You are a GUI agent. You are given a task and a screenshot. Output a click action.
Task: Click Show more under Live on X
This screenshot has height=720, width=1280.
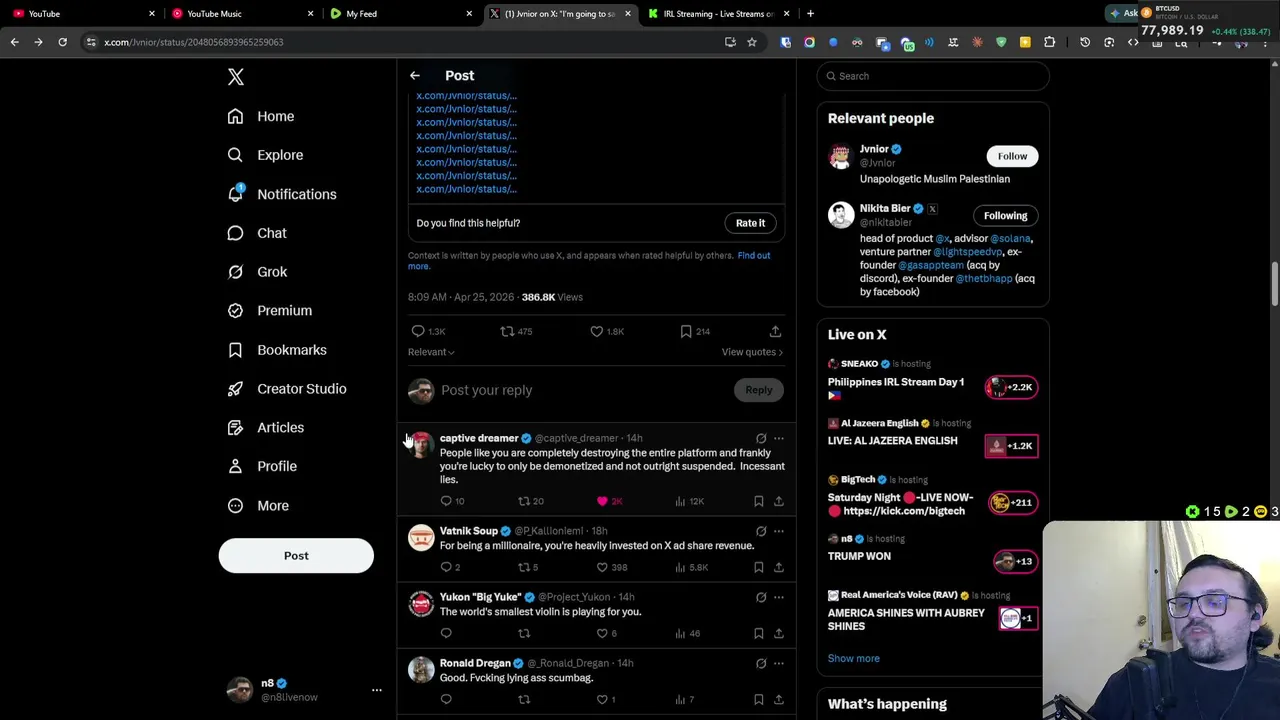[x=853, y=659]
